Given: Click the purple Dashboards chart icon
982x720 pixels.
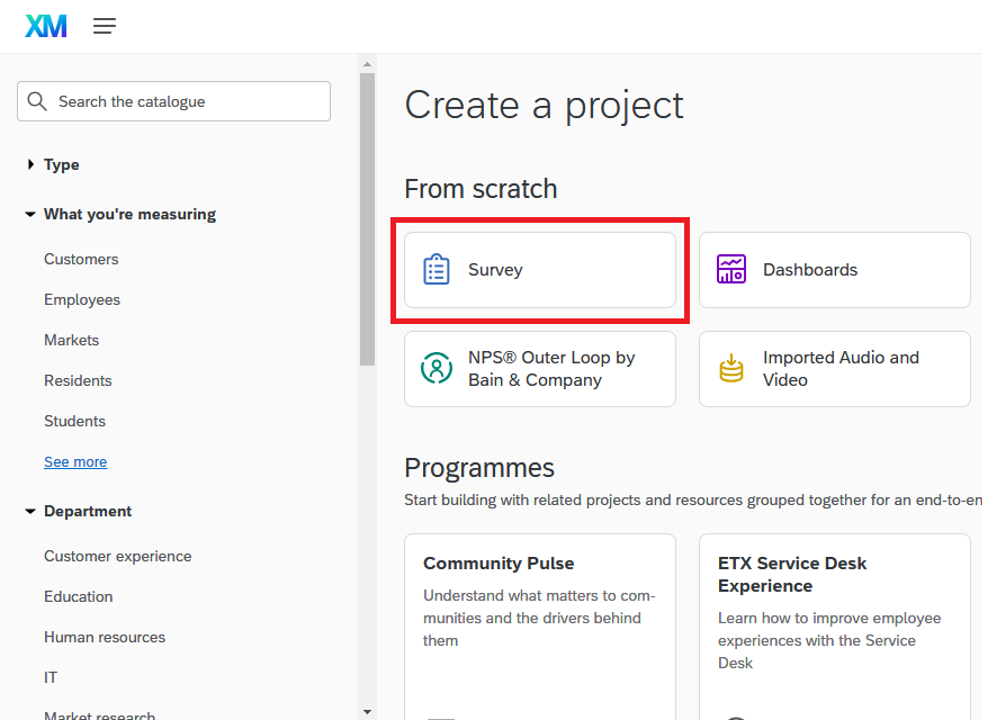Looking at the screenshot, I should coord(731,270).
